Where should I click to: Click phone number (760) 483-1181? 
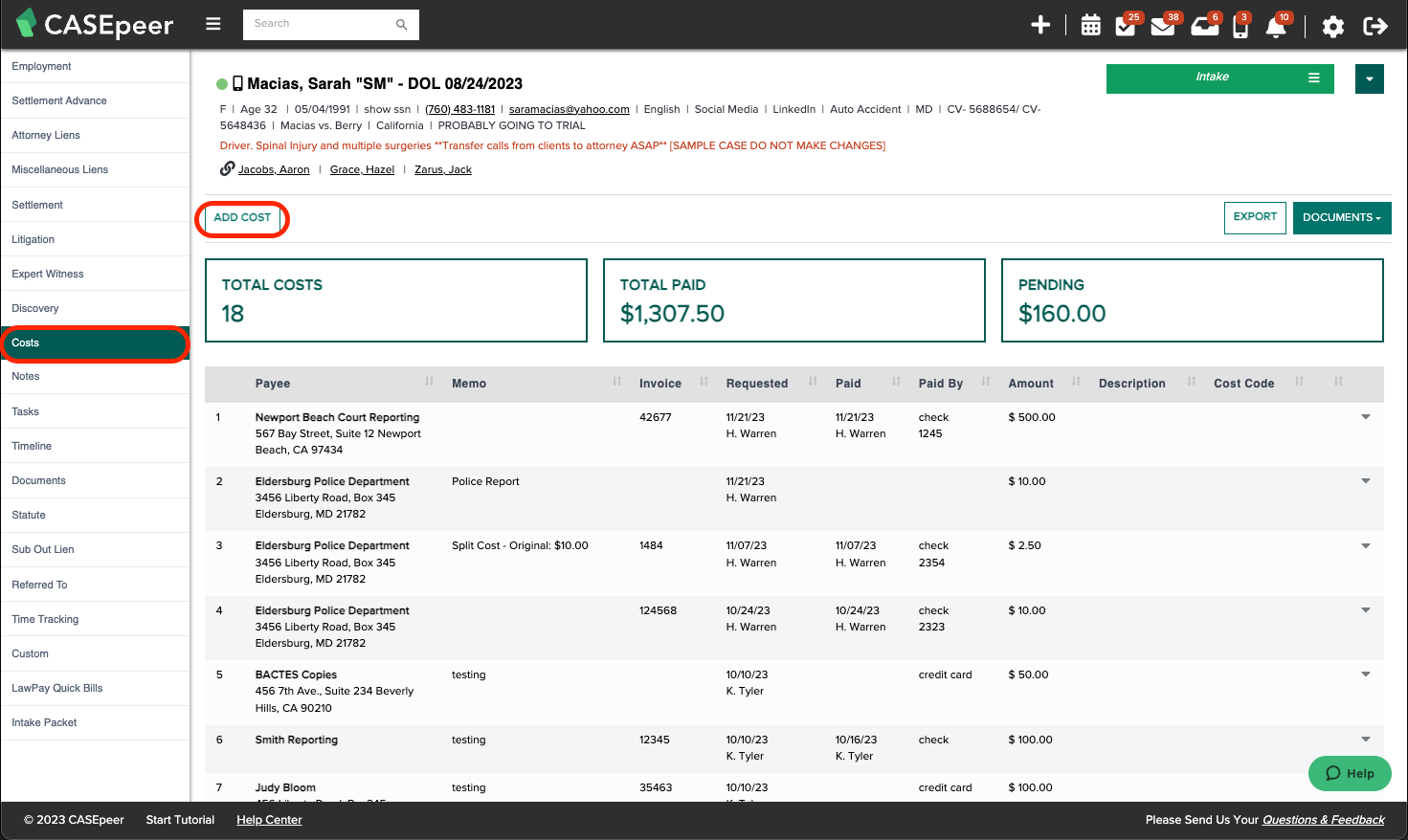(x=459, y=109)
